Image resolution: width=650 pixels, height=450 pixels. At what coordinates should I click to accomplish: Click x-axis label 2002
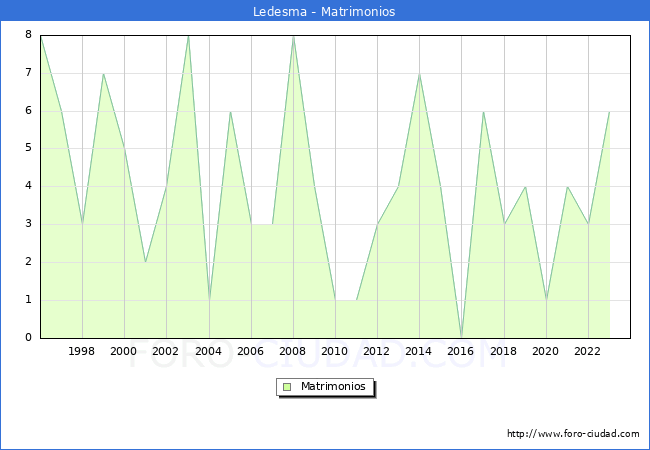[x=165, y=351]
